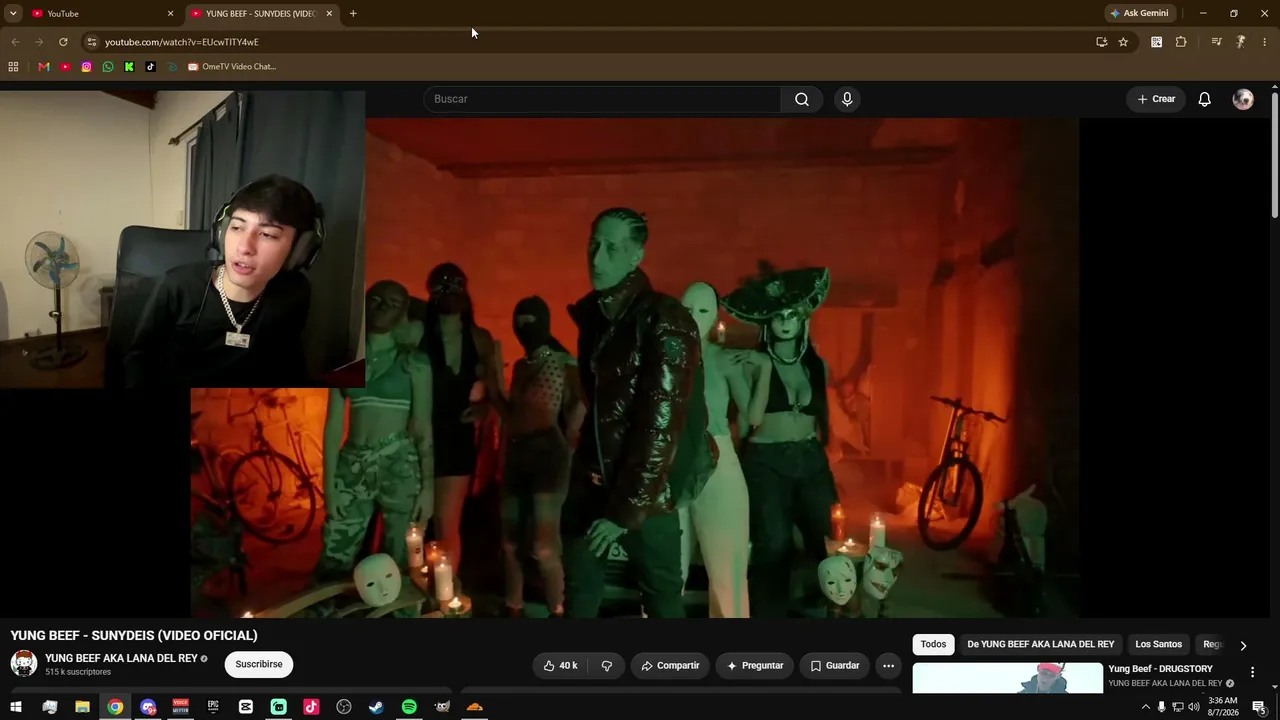Click the Suscribirse button
Viewport: 1280px width, 720px height.
259,664
